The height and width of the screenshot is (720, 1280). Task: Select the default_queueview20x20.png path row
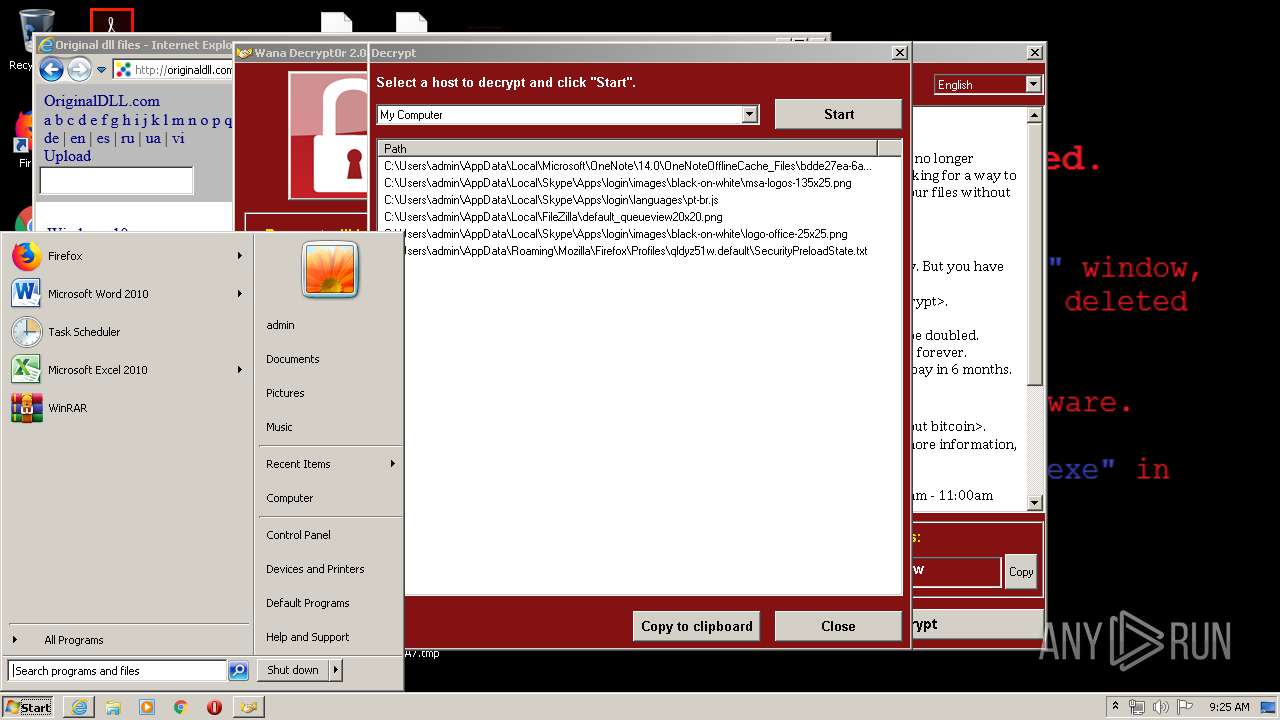[x=553, y=217]
